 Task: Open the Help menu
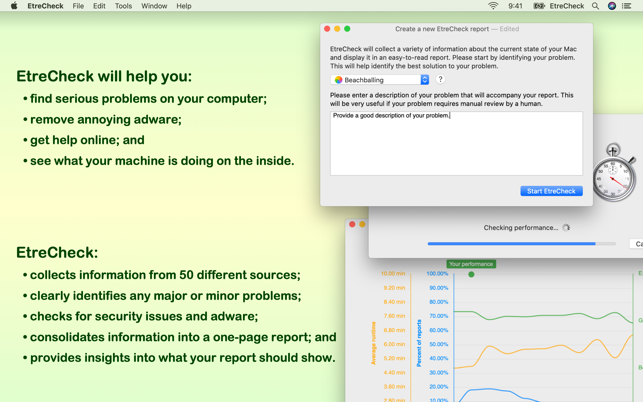pos(184,6)
